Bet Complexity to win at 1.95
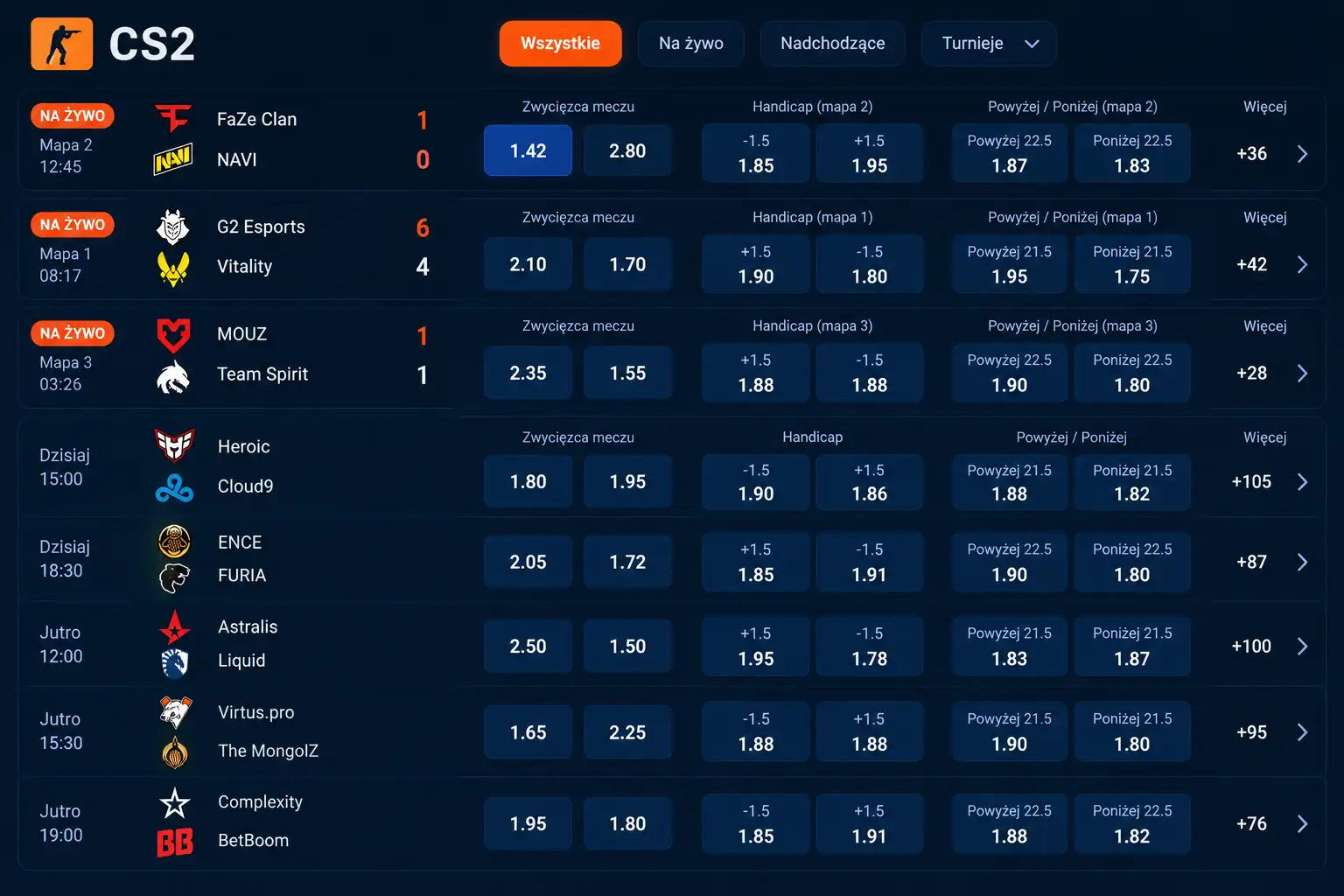1344x896 pixels. click(528, 823)
